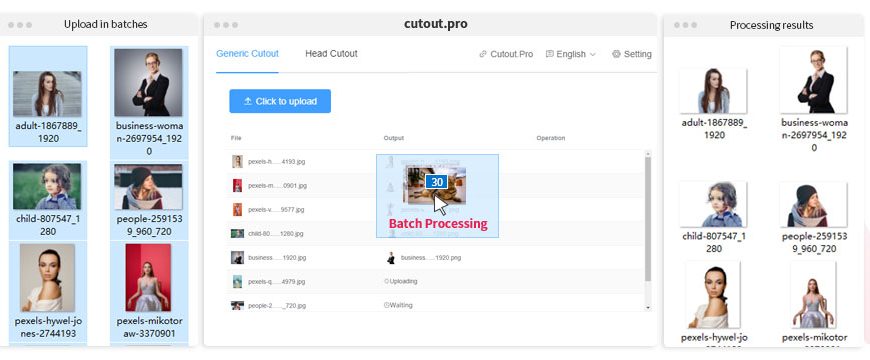Screen dimensions: 870x360
Task: Click adult-1867889_1920 label in Upload in batches window
Action: click(x=48, y=132)
